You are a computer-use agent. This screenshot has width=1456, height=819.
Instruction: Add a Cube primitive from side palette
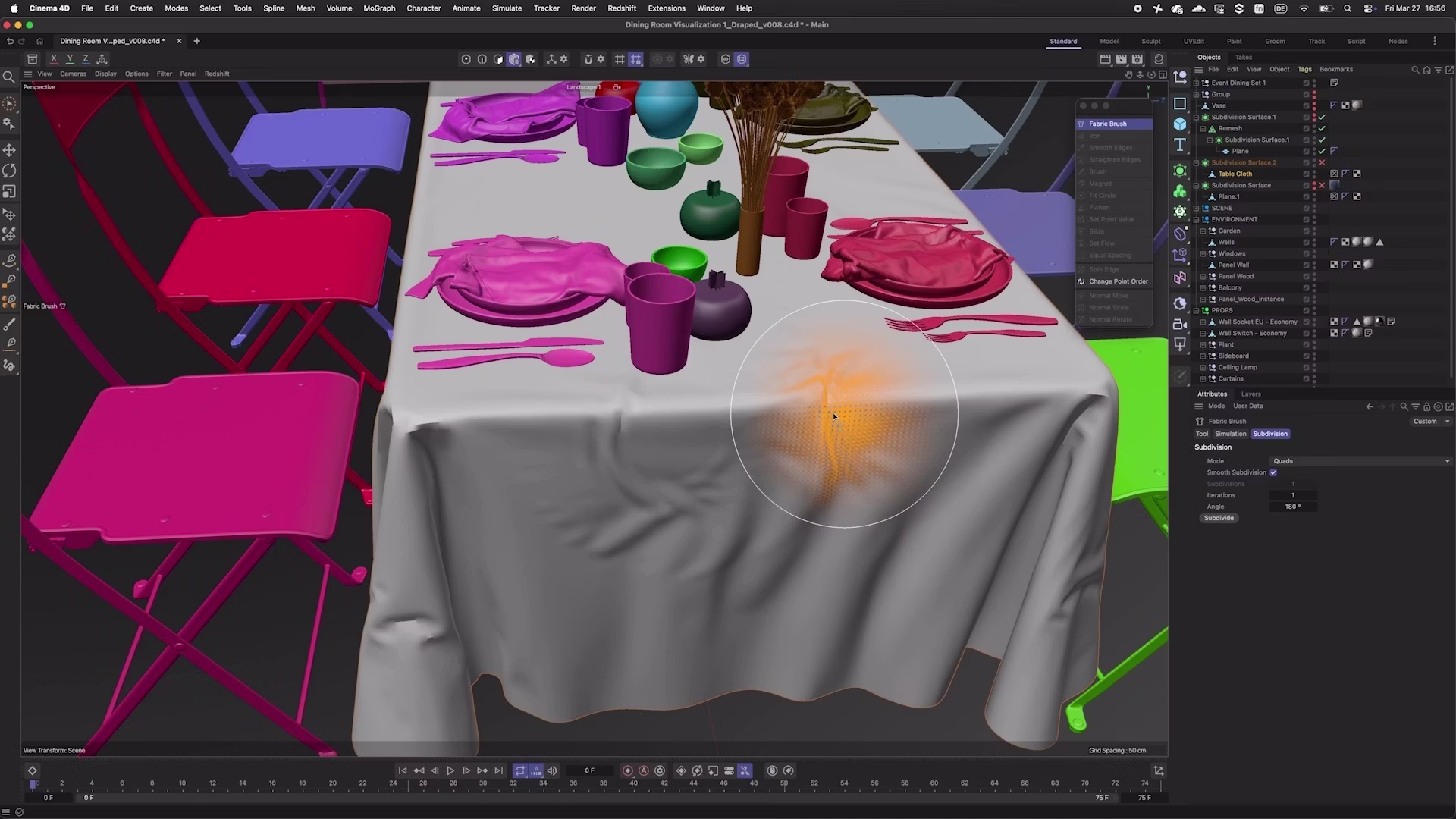(1180, 124)
